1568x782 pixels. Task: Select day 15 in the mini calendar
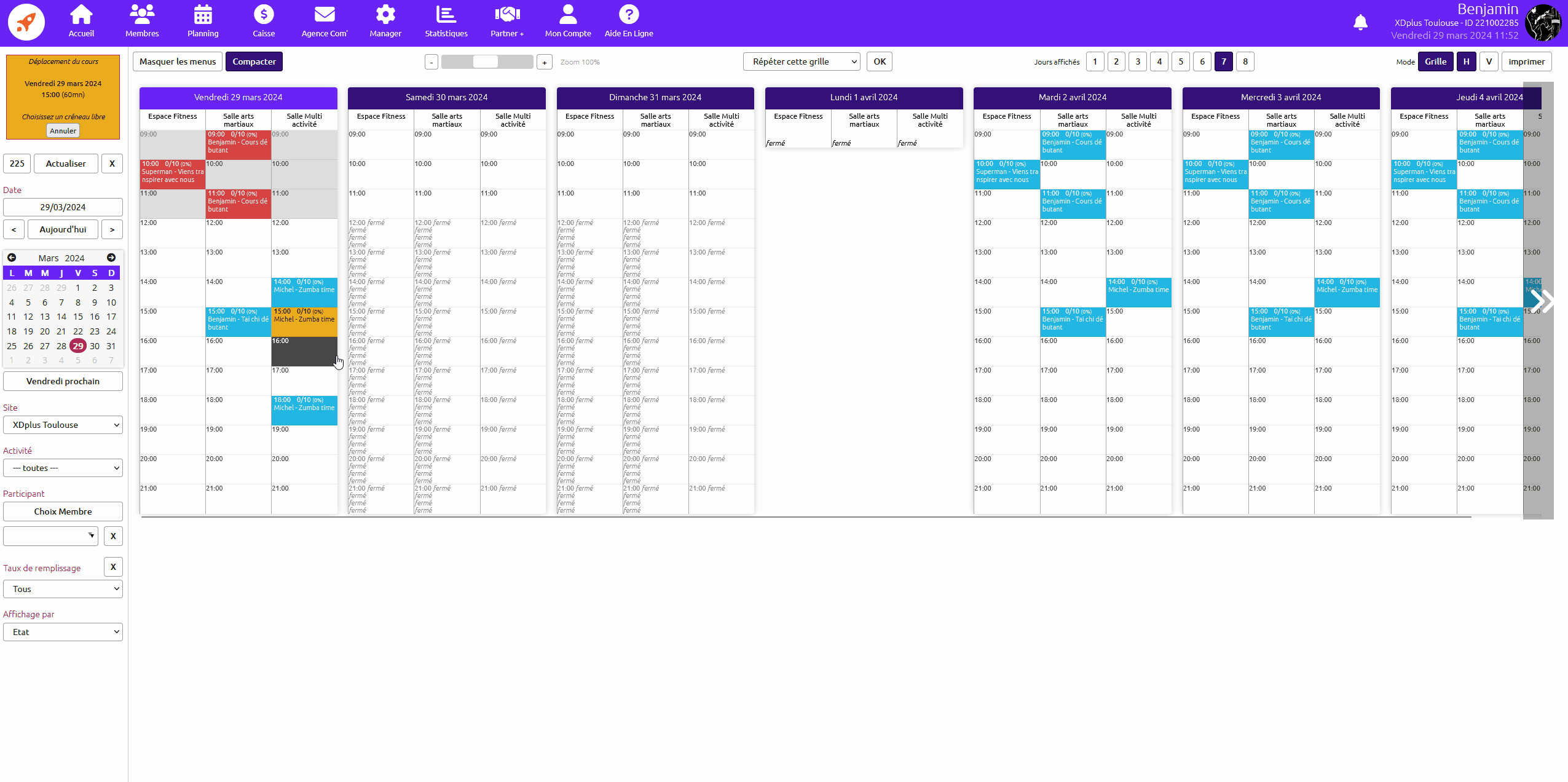coord(78,317)
